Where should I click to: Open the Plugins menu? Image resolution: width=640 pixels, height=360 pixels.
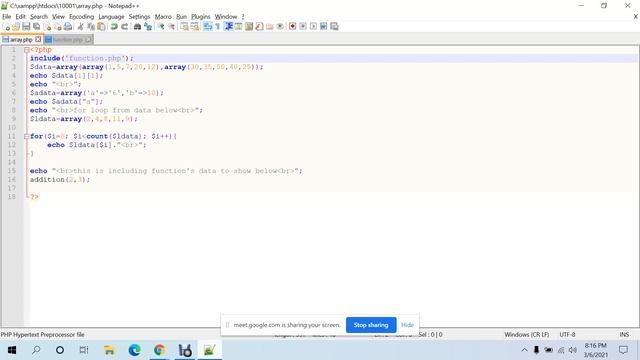point(200,17)
